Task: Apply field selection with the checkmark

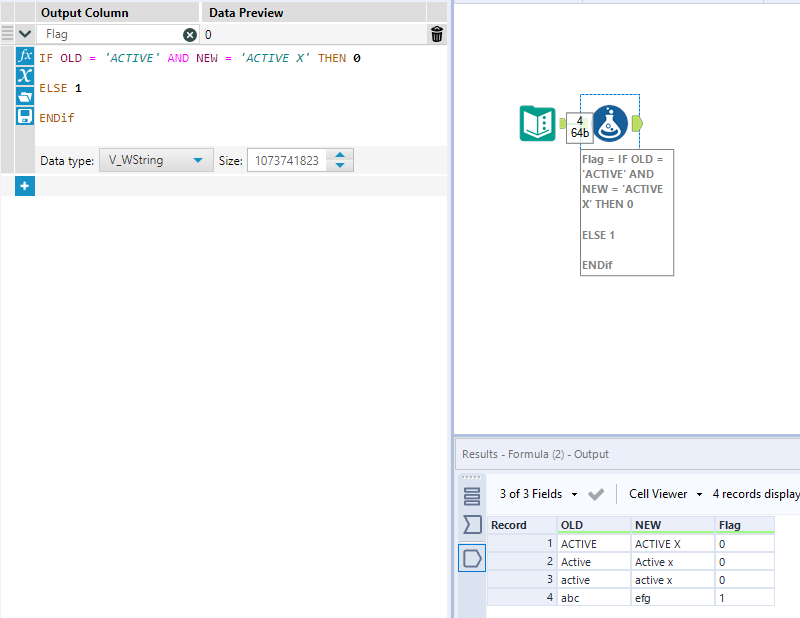Action: [597, 493]
